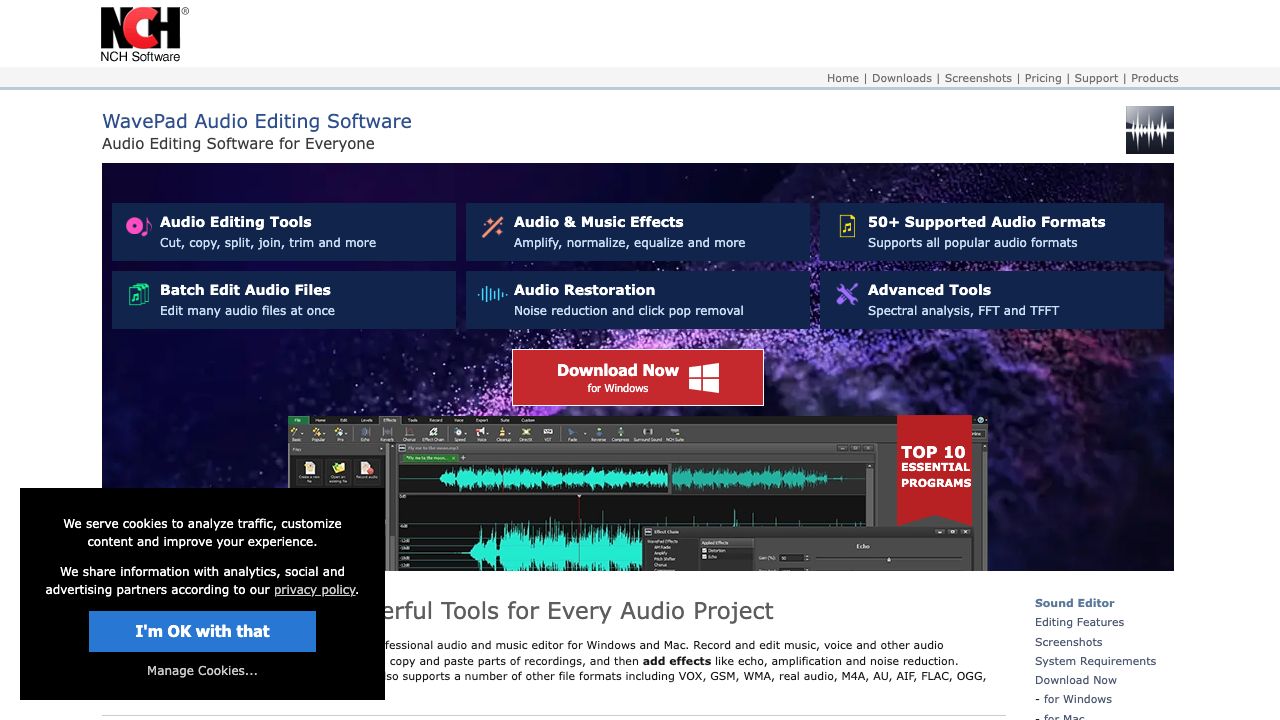
Task: Accept cookies with I'm OK with that
Action: pos(202,632)
